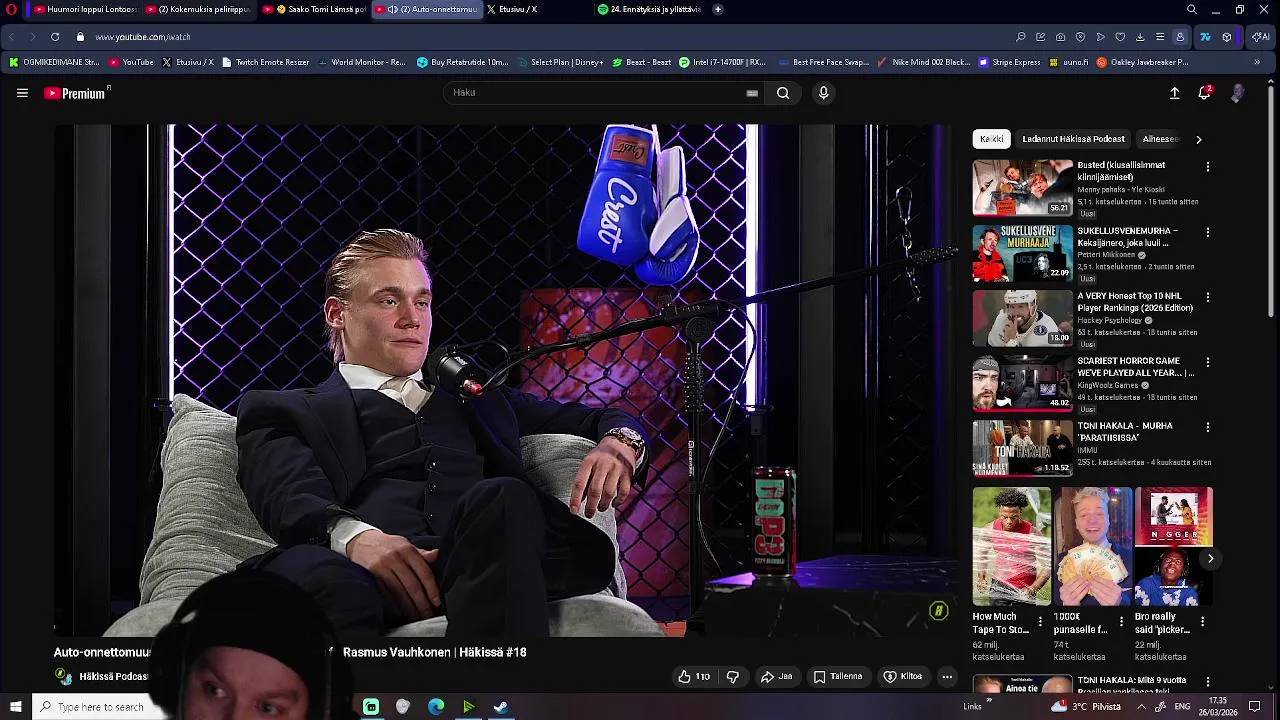Screen dimensions: 1280x720
Task: Open Oakley Jawbreaker bookmark
Action: [1143, 62]
